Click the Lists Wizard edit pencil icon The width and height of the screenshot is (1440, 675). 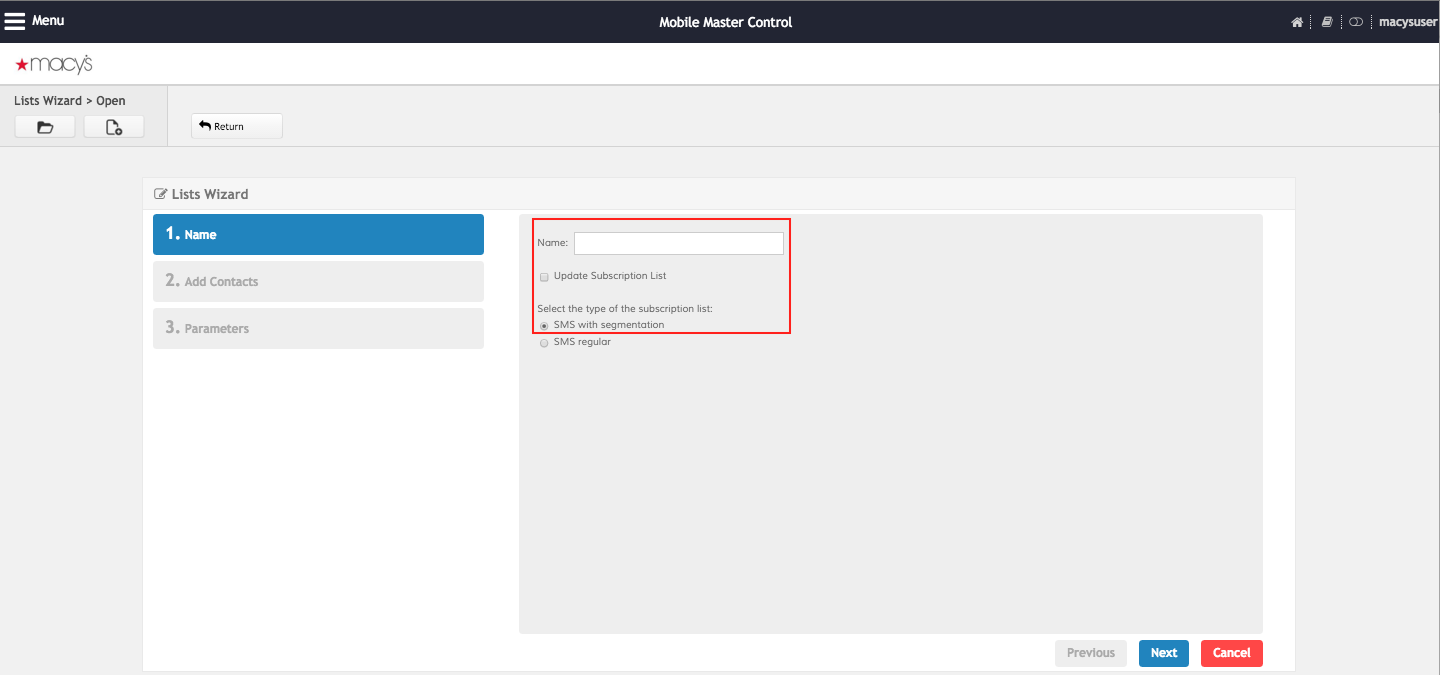point(160,194)
